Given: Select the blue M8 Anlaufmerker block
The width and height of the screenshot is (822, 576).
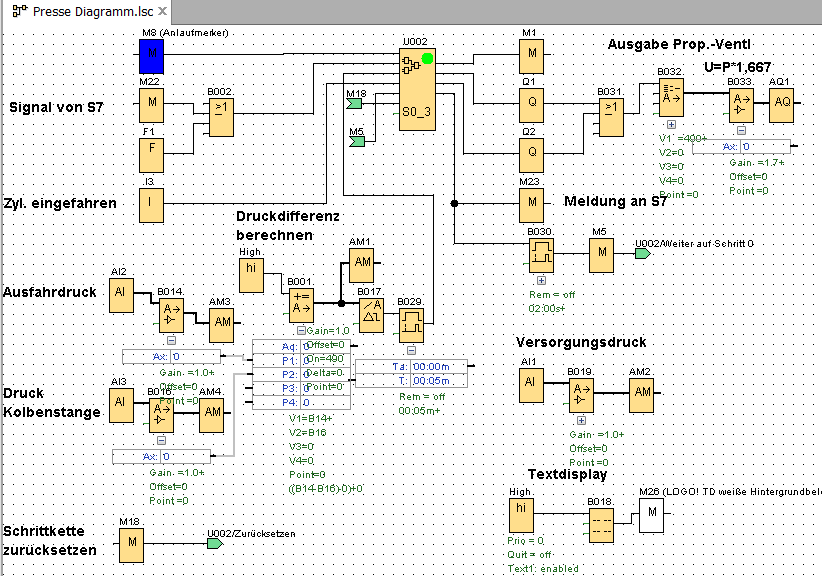Looking at the screenshot, I should coord(150,55).
